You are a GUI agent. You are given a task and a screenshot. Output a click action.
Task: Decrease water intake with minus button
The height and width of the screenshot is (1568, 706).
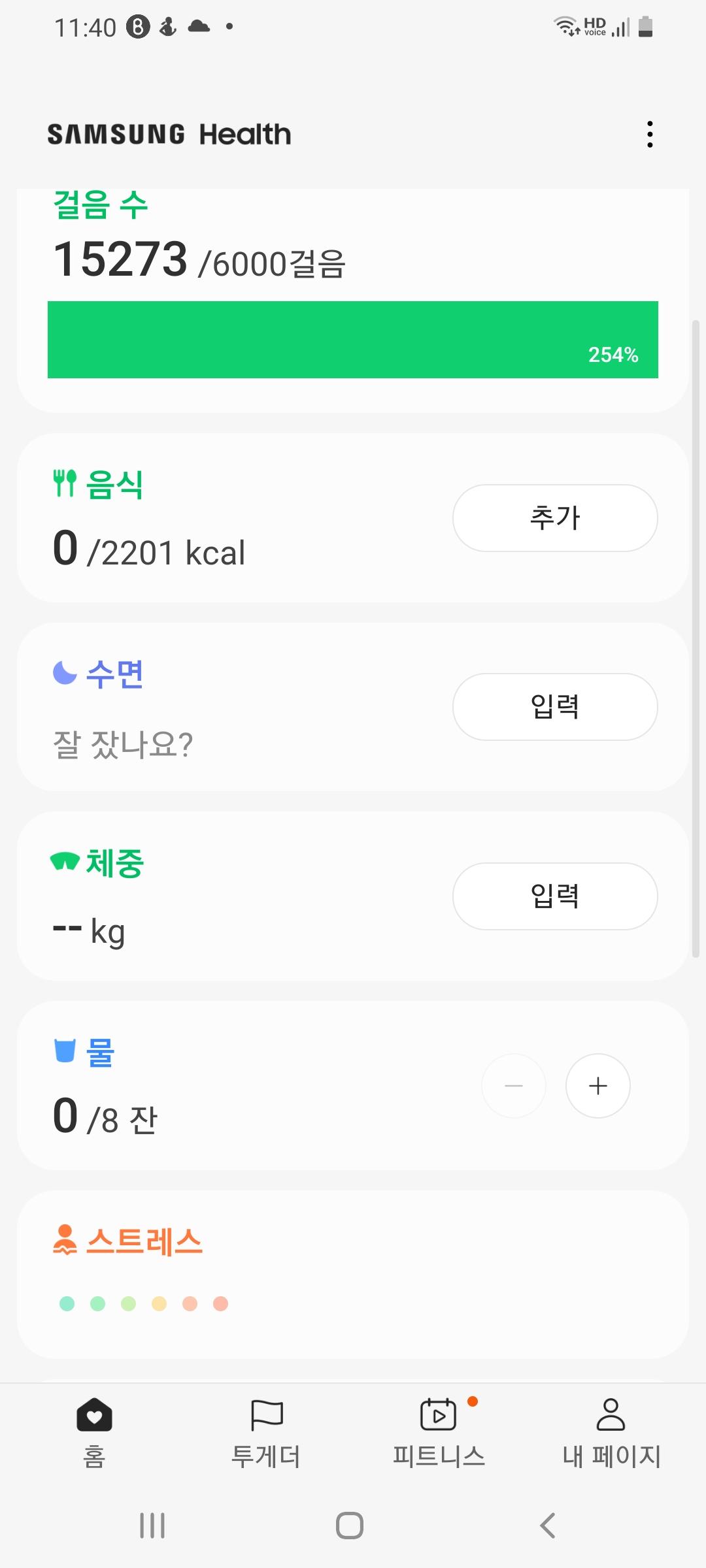[514, 1086]
